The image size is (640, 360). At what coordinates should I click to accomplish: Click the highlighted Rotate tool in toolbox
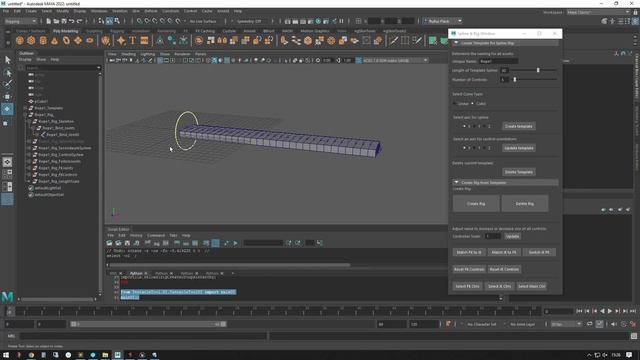pos(7,109)
